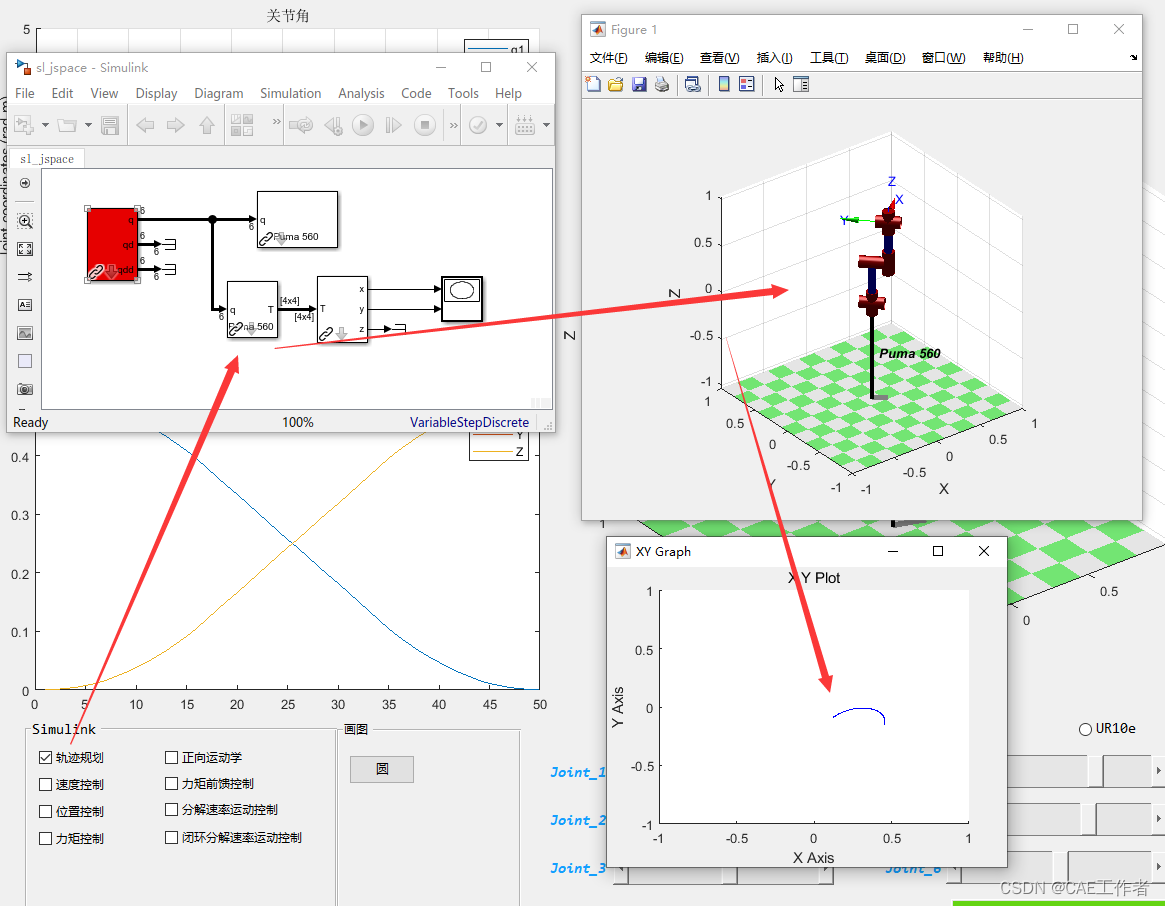Image resolution: width=1165 pixels, height=906 pixels.
Task: Click Fit to View icon in Simulink palette
Action: [25, 249]
